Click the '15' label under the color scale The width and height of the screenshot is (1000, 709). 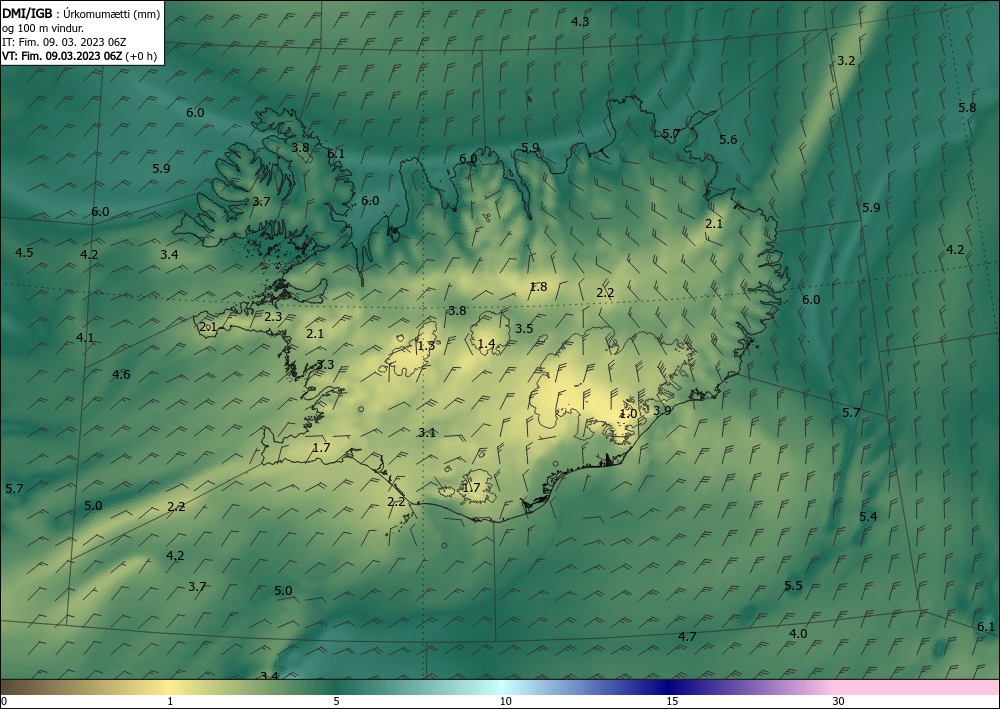[672, 701]
